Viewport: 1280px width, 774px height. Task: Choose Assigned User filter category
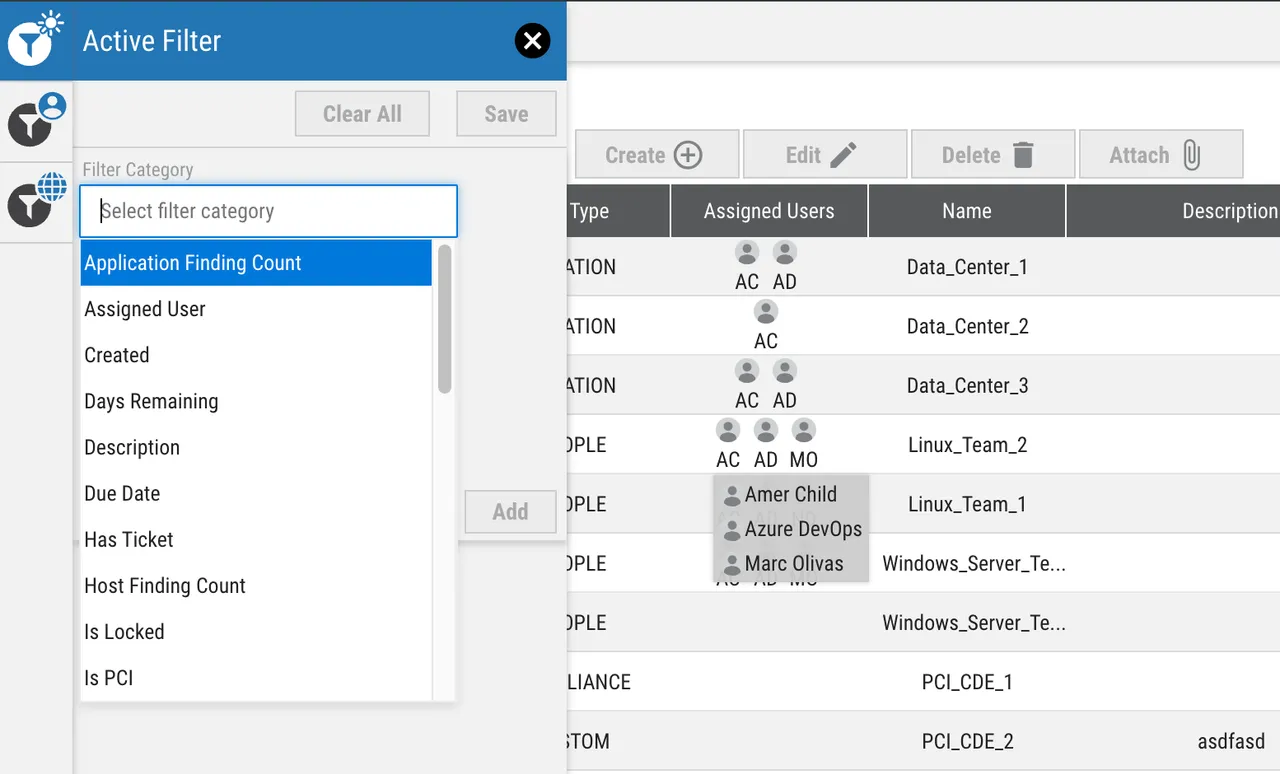(x=256, y=309)
